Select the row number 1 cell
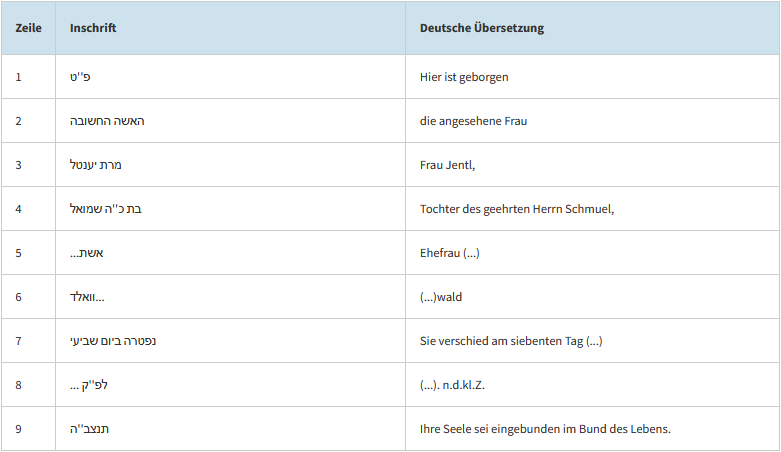Screen dimensions: 781x452 click(19, 77)
